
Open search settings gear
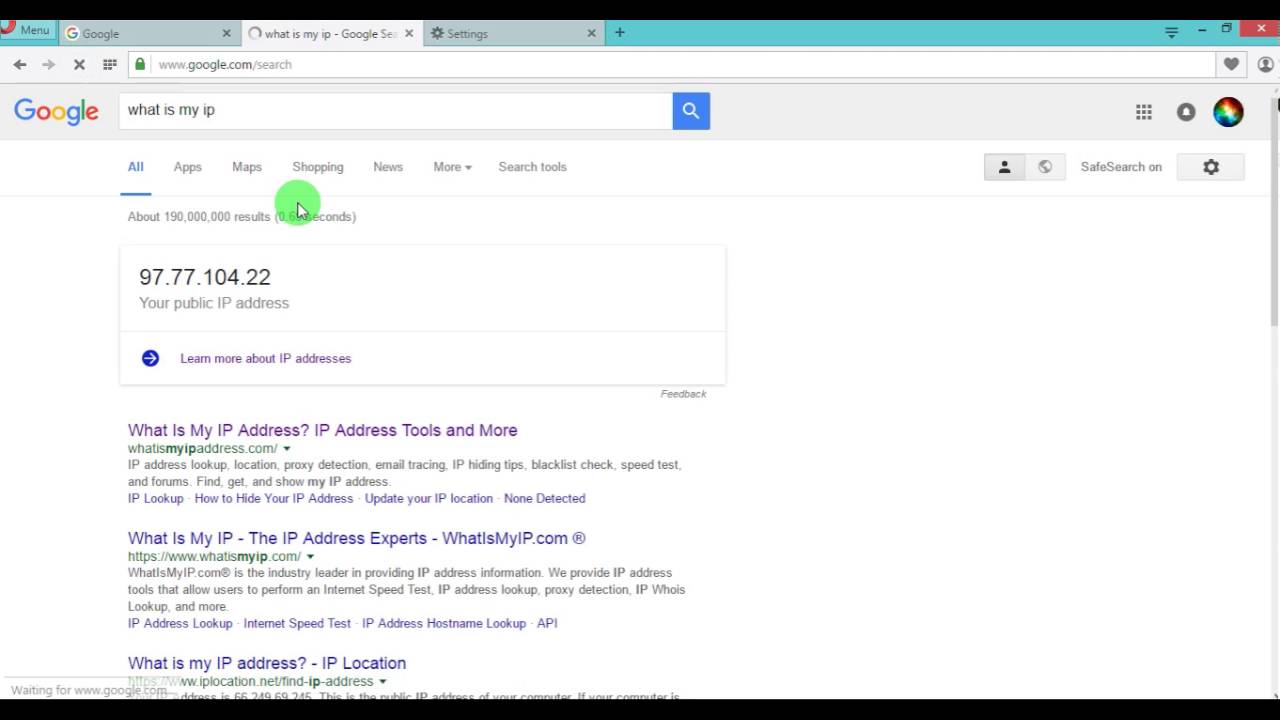(1211, 167)
